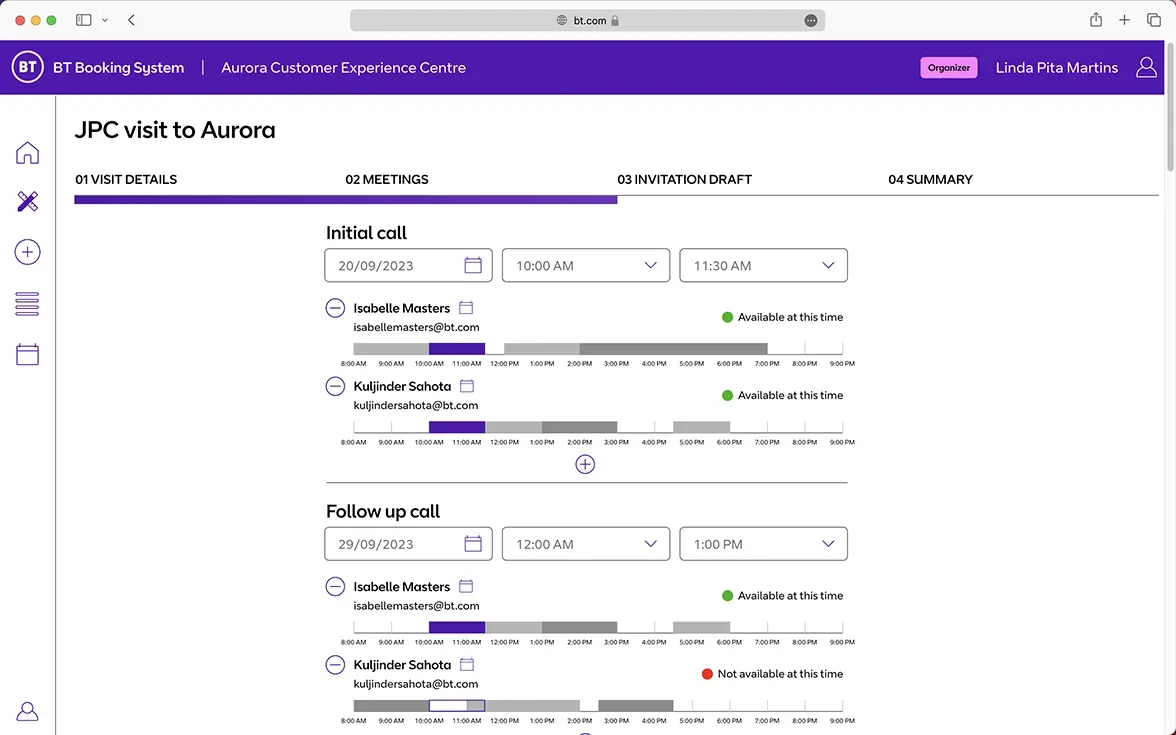
Task: Switch to the 01 Visit Details step
Action: 126,180
